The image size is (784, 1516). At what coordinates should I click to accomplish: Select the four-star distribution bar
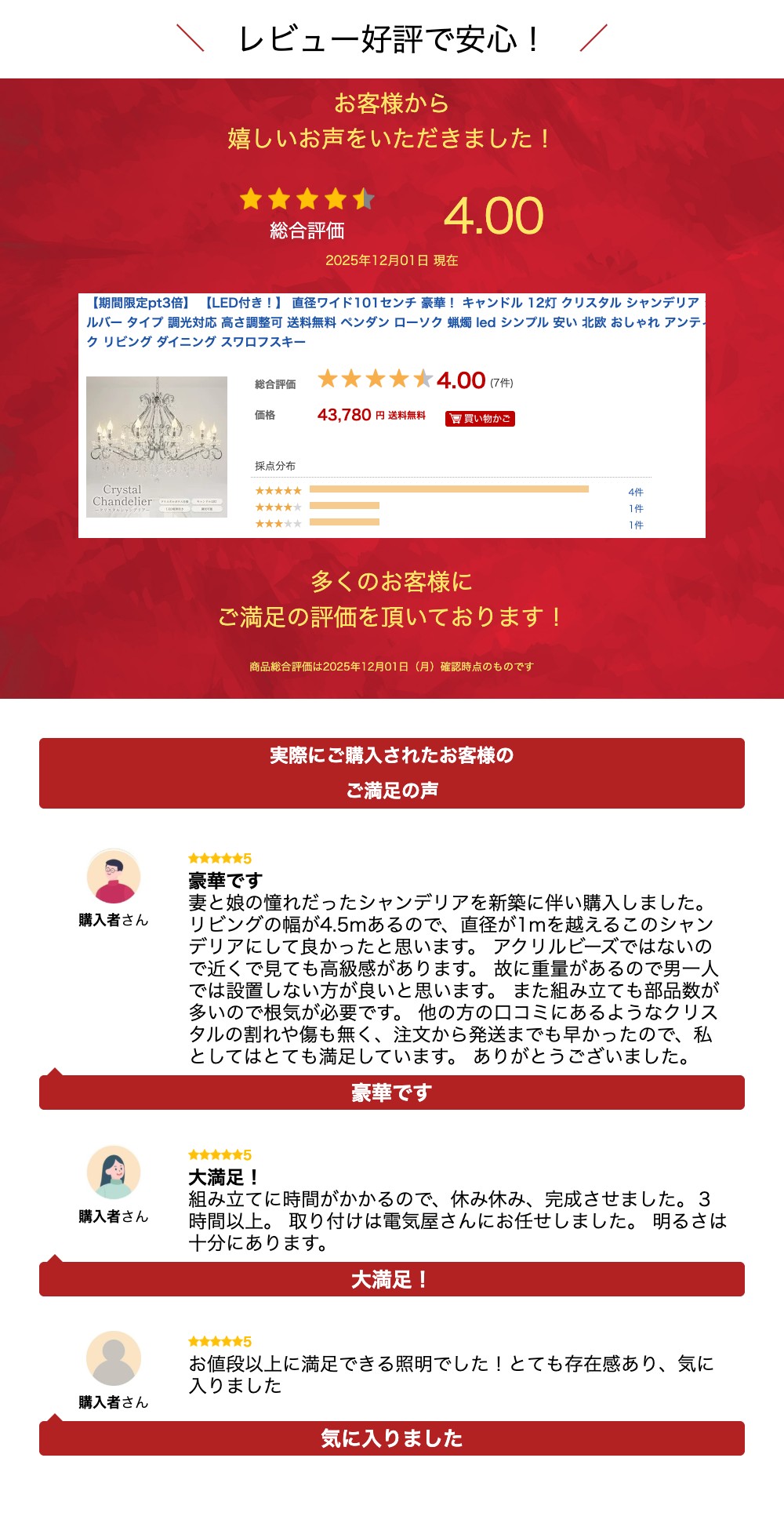pos(344,506)
